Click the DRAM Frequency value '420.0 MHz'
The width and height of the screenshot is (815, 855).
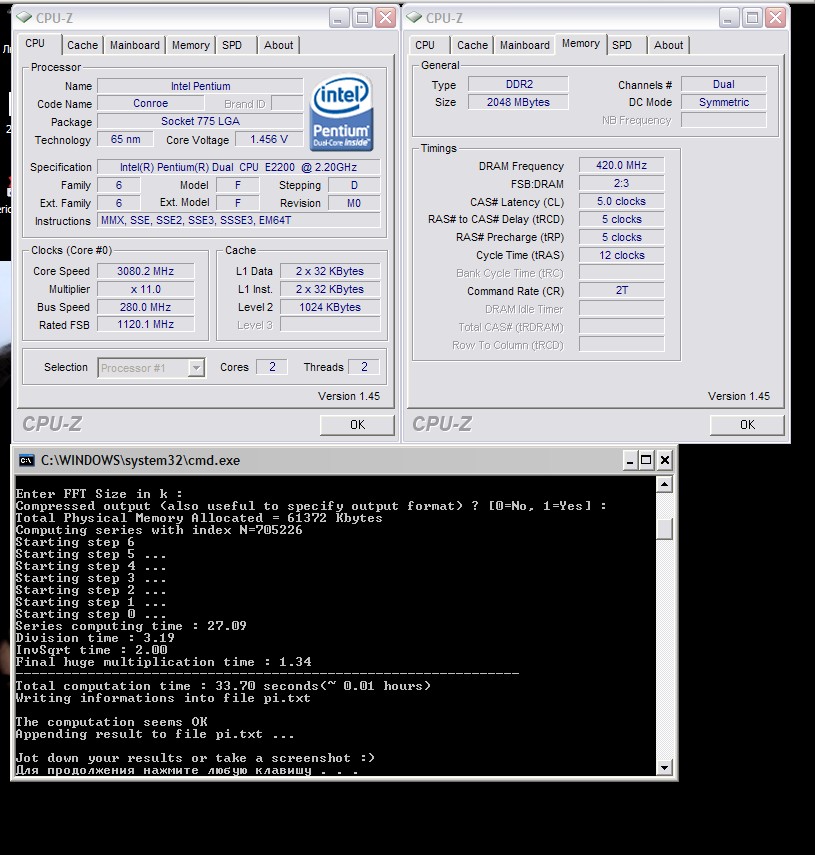[x=621, y=165]
